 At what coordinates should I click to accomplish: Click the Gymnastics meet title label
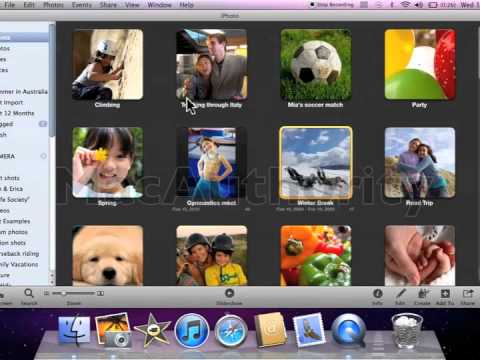coord(211,203)
